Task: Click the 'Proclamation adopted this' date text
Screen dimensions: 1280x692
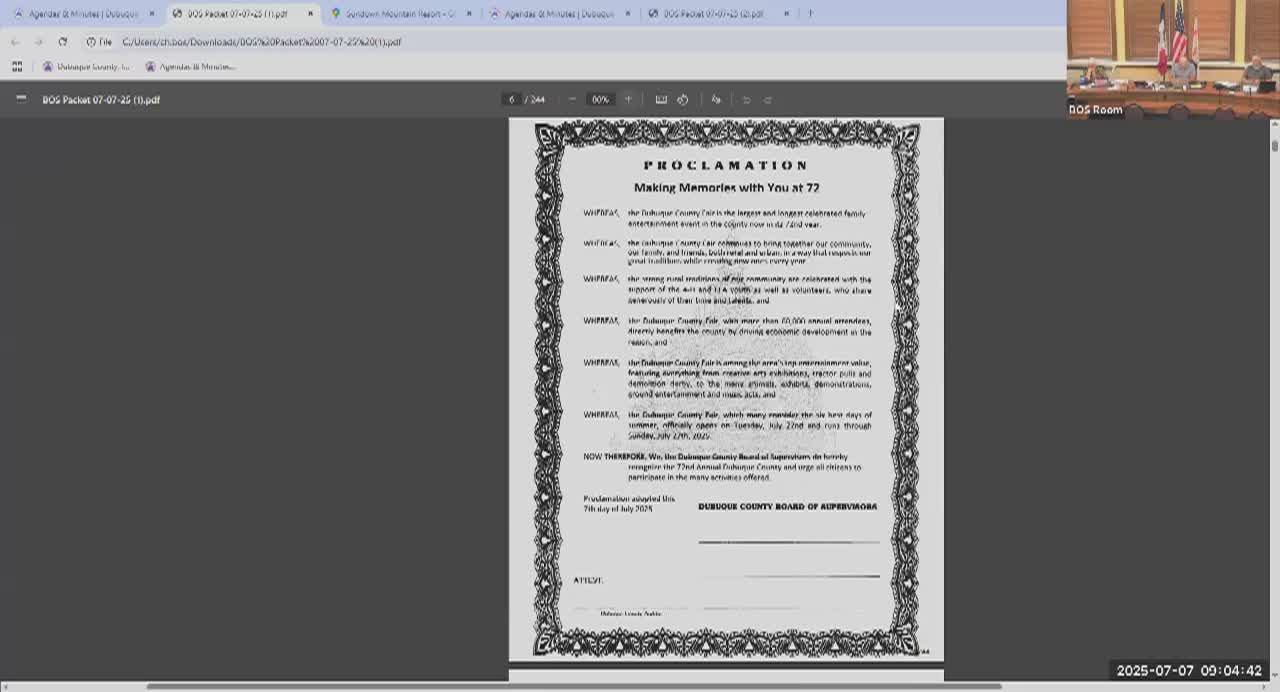Action: 629,503
